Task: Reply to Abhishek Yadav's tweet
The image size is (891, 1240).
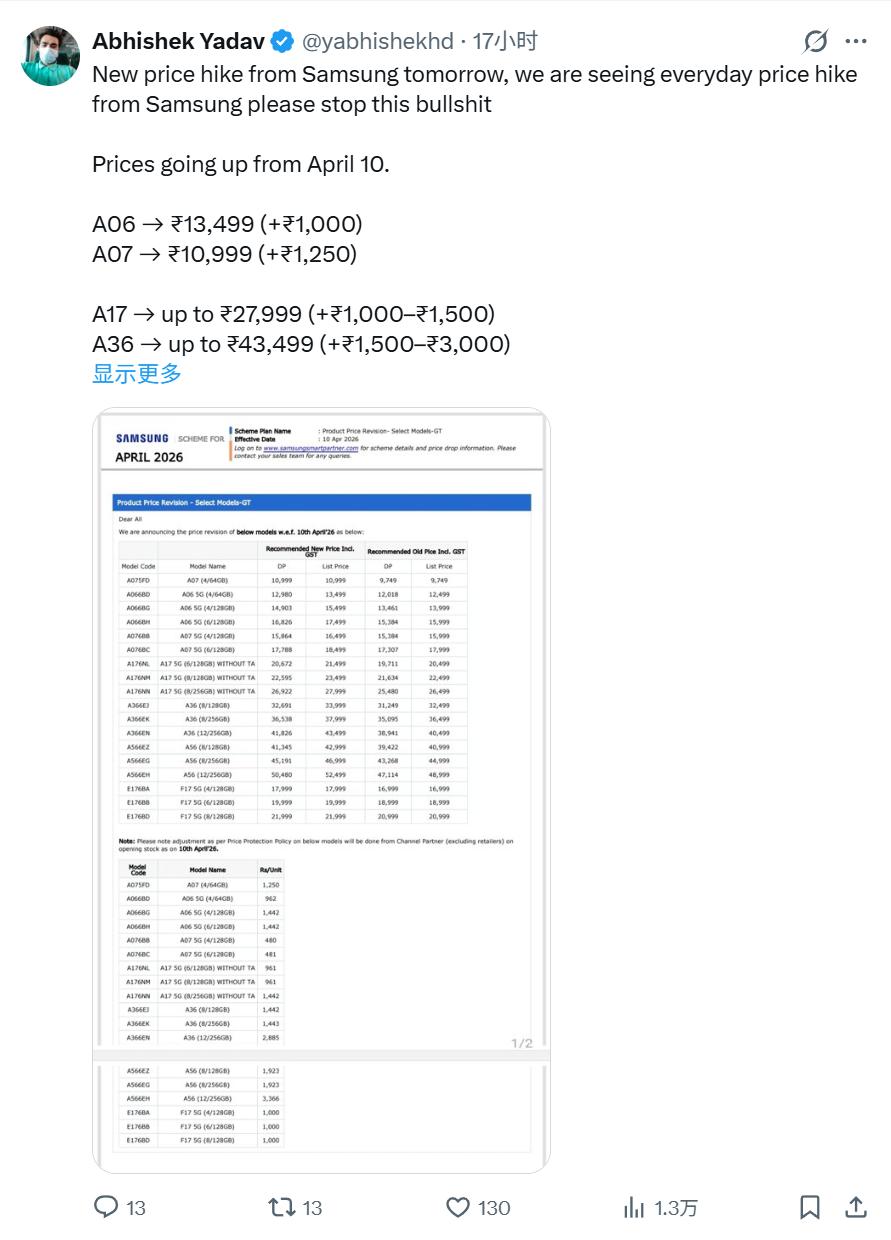Action: click(x=107, y=1207)
